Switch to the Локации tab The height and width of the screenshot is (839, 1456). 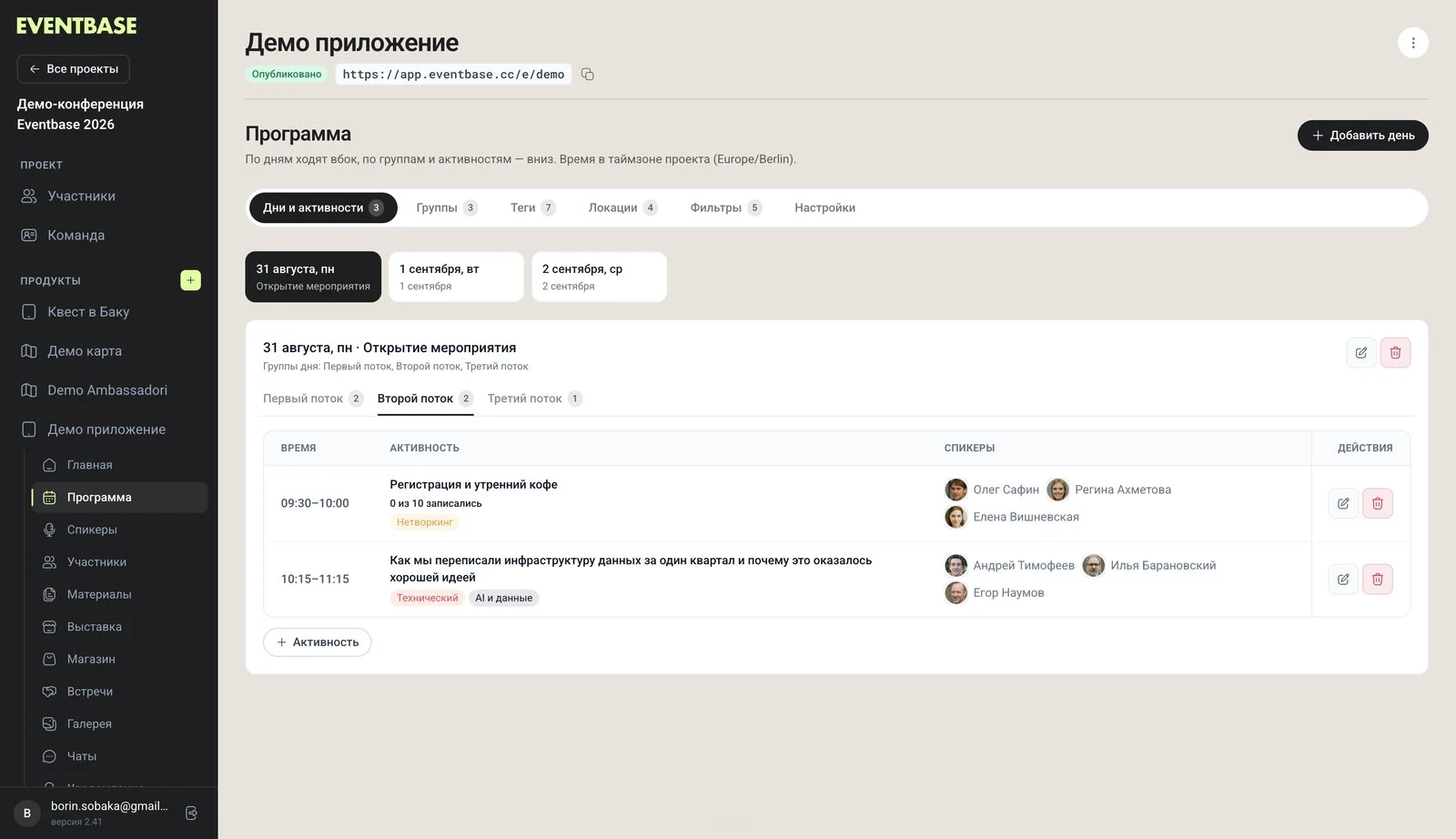tap(622, 207)
